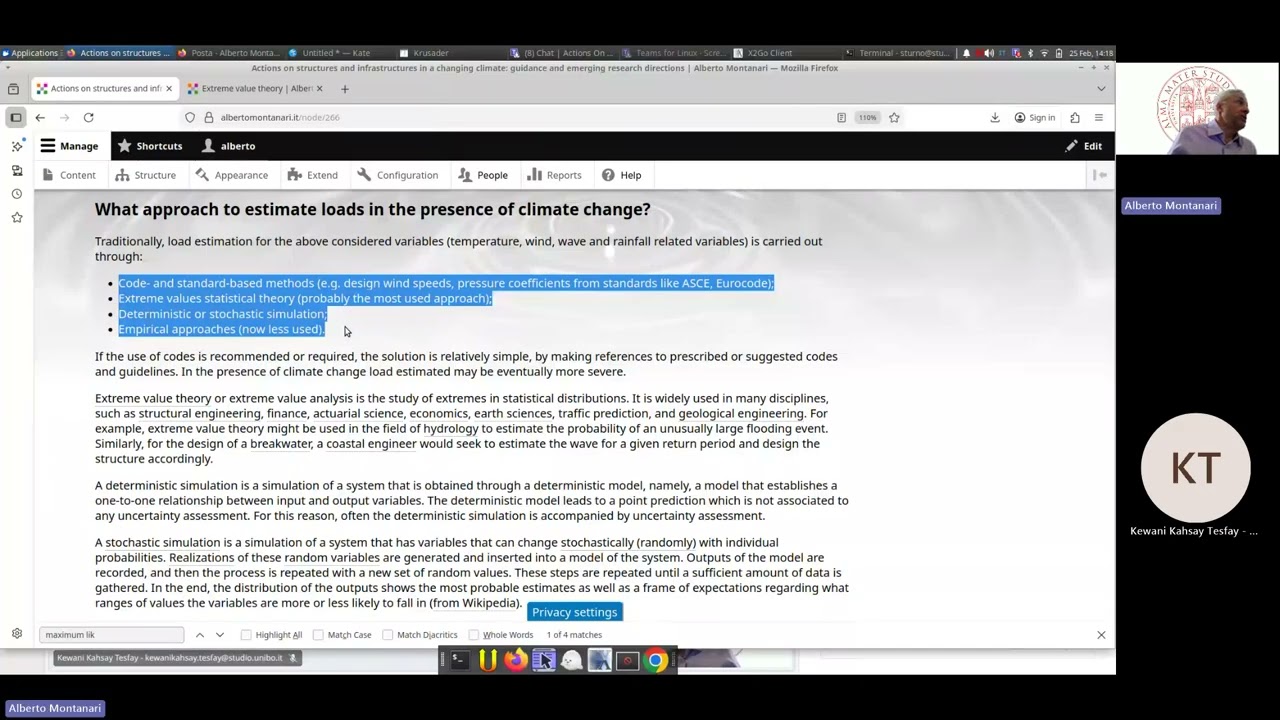1280x720 pixels.
Task: Close the Actions on structures tab
Action: (168, 88)
